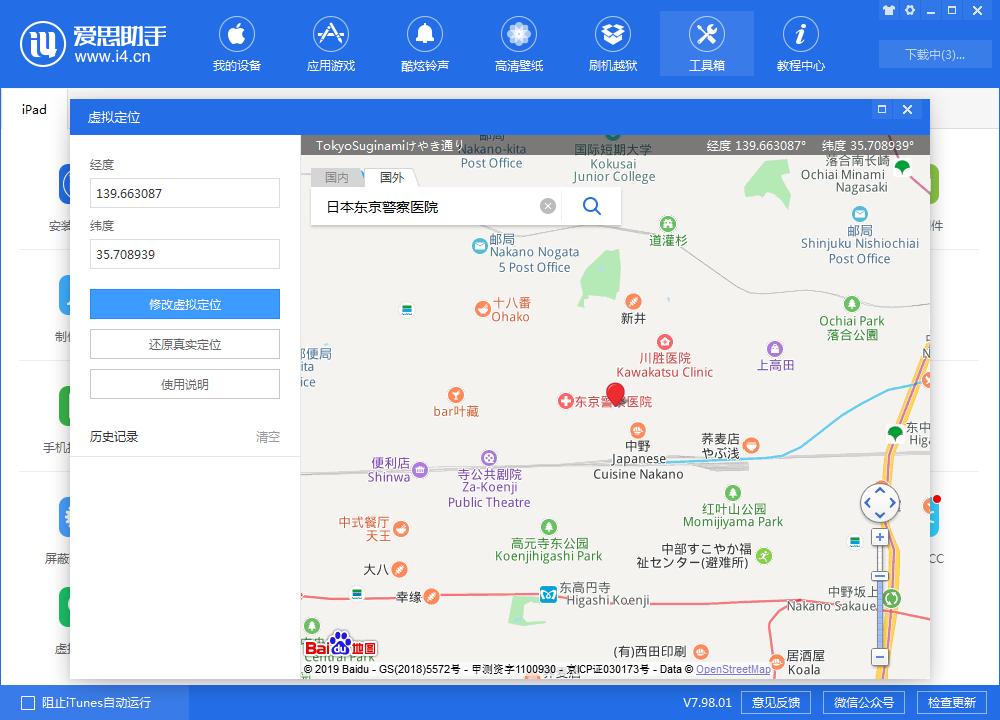Open the 刷机越狱 flash and jailbreak tool
The height and width of the screenshot is (720, 1000).
[613, 42]
